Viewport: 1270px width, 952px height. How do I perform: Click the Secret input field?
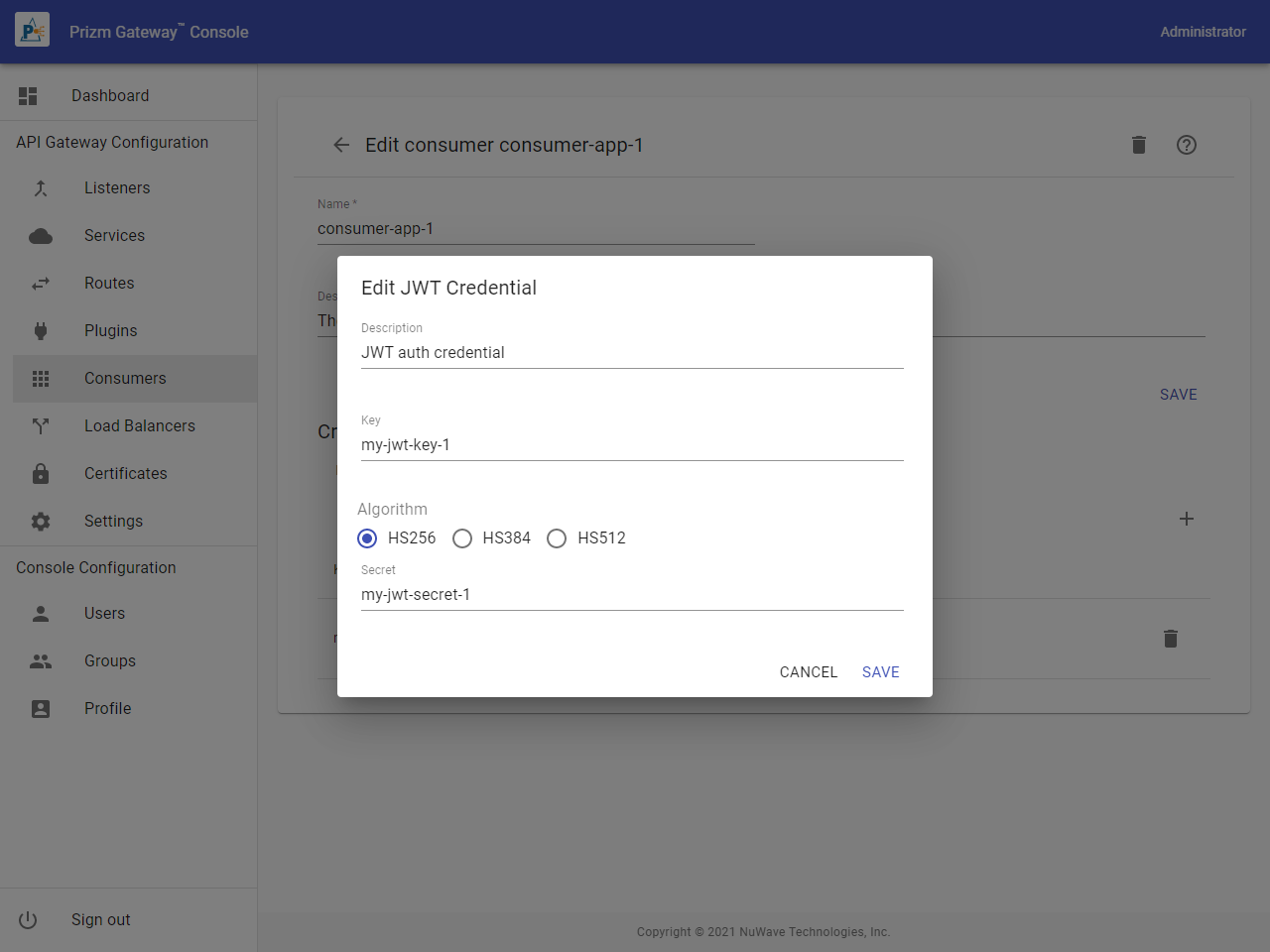(631, 595)
